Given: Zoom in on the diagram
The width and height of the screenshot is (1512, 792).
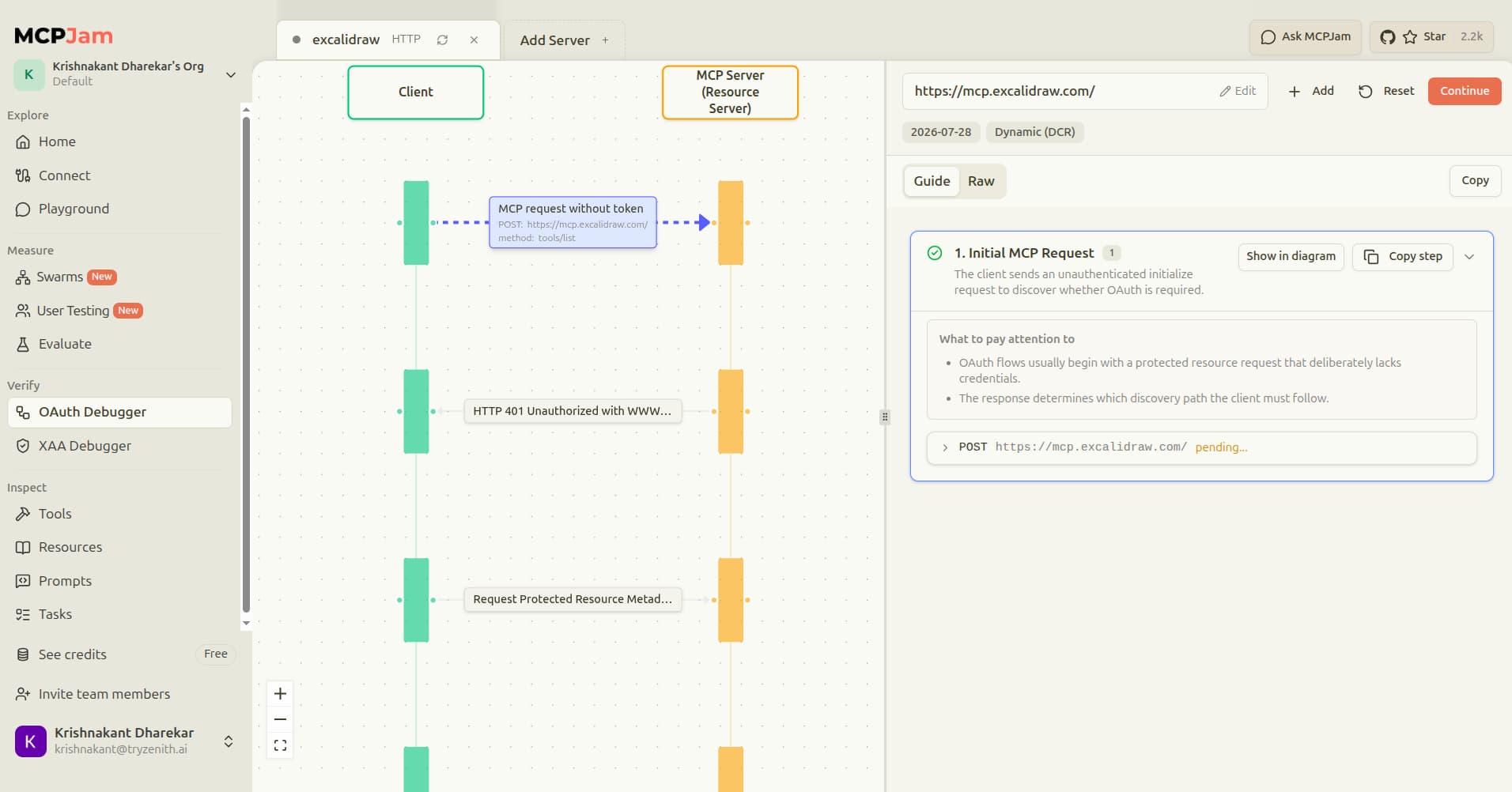Looking at the screenshot, I should point(280,694).
